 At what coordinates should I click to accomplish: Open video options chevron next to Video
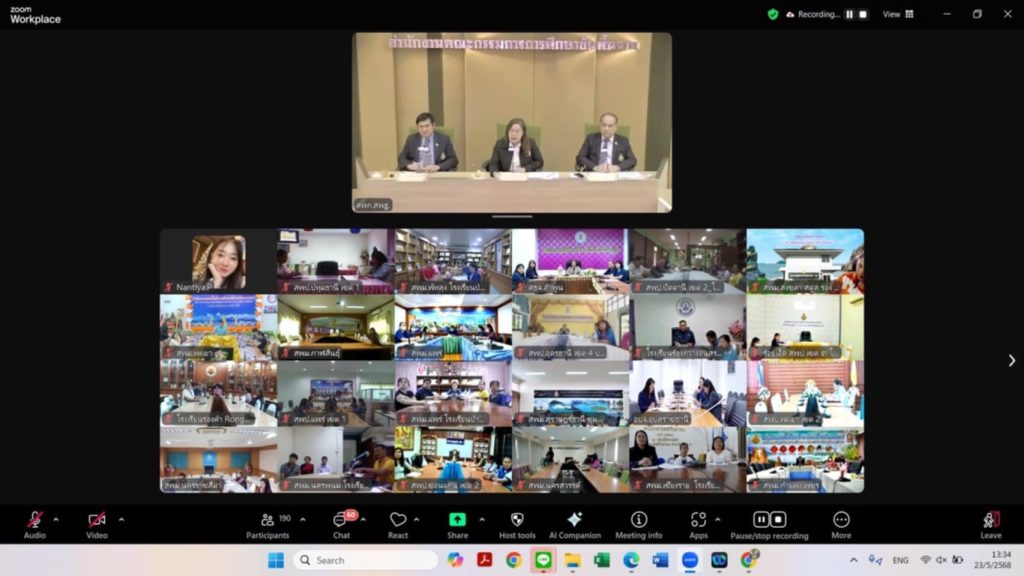pyautogui.click(x=121, y=519)
